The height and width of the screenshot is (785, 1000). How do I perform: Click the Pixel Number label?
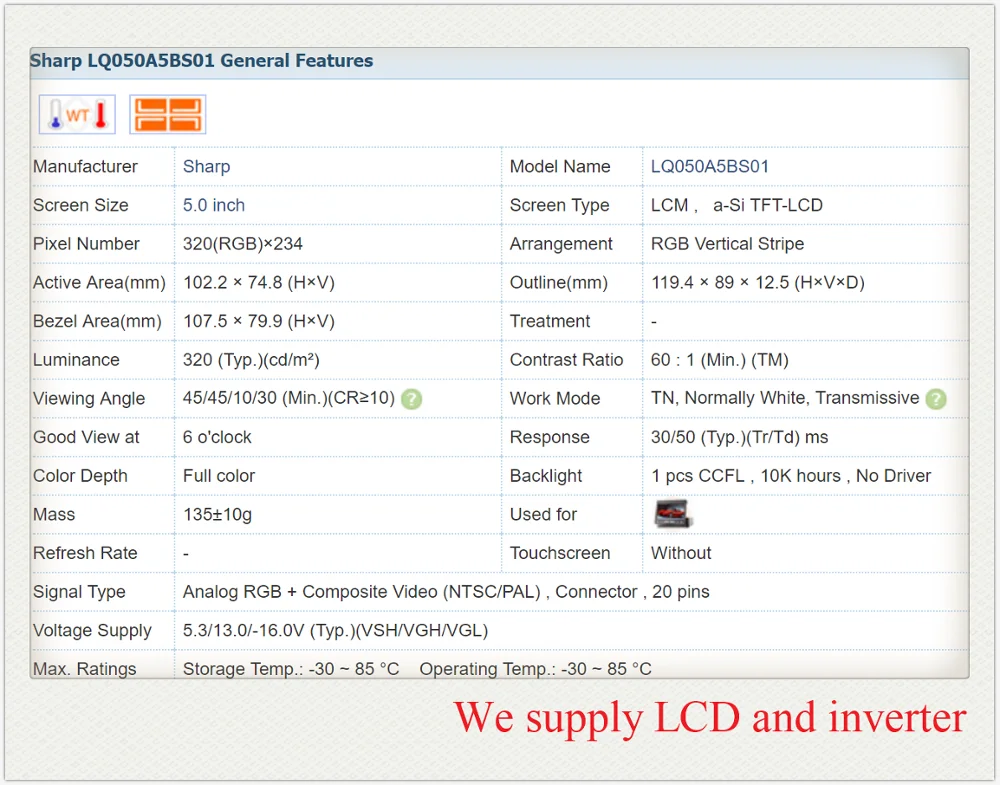86,244
